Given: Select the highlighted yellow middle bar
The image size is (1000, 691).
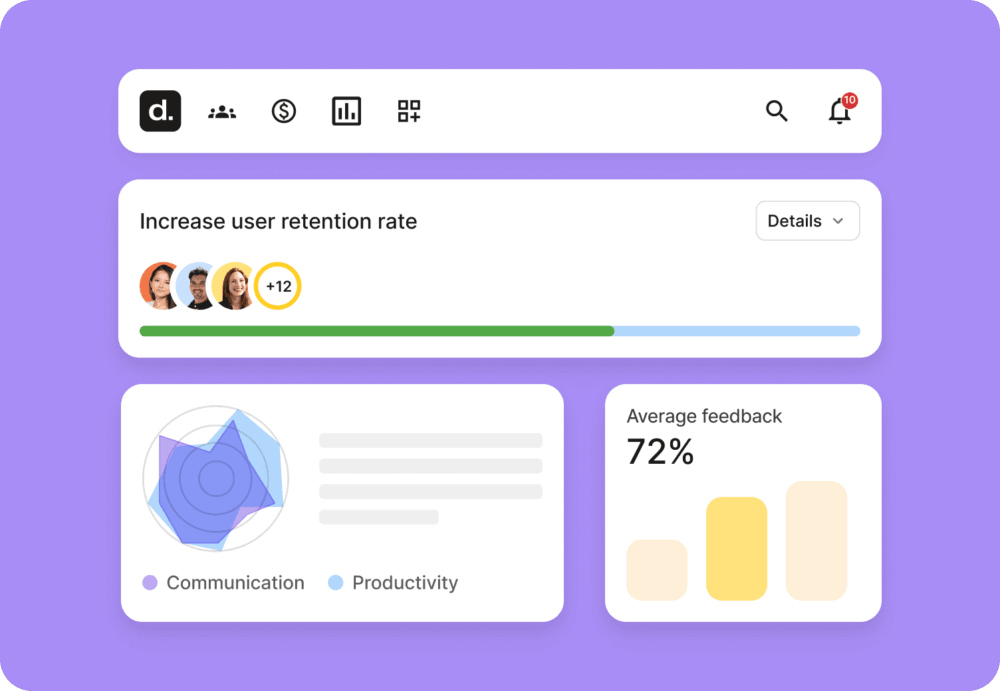Looking at the screenshot, I should click(x=736, y=548).
